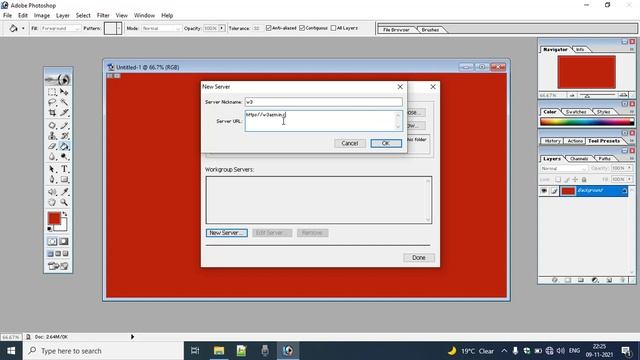Screen dimensions: 640x360
Task: Select the History Brush tool
Action: pos(64,136)
